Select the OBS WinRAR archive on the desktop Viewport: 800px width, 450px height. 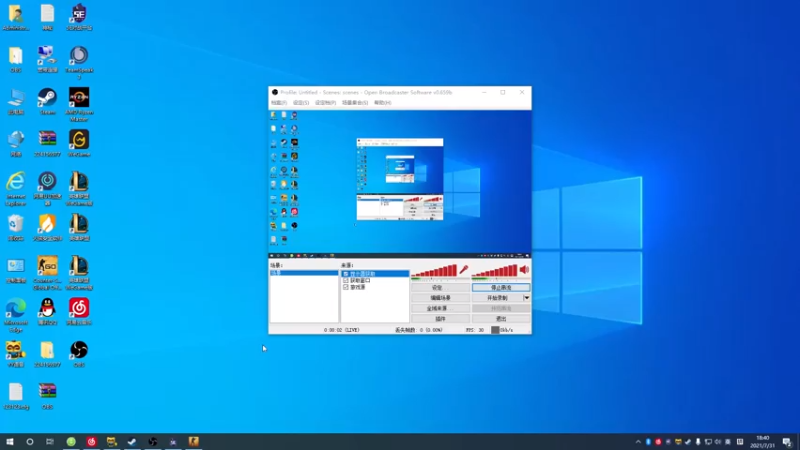coord(47,396)
